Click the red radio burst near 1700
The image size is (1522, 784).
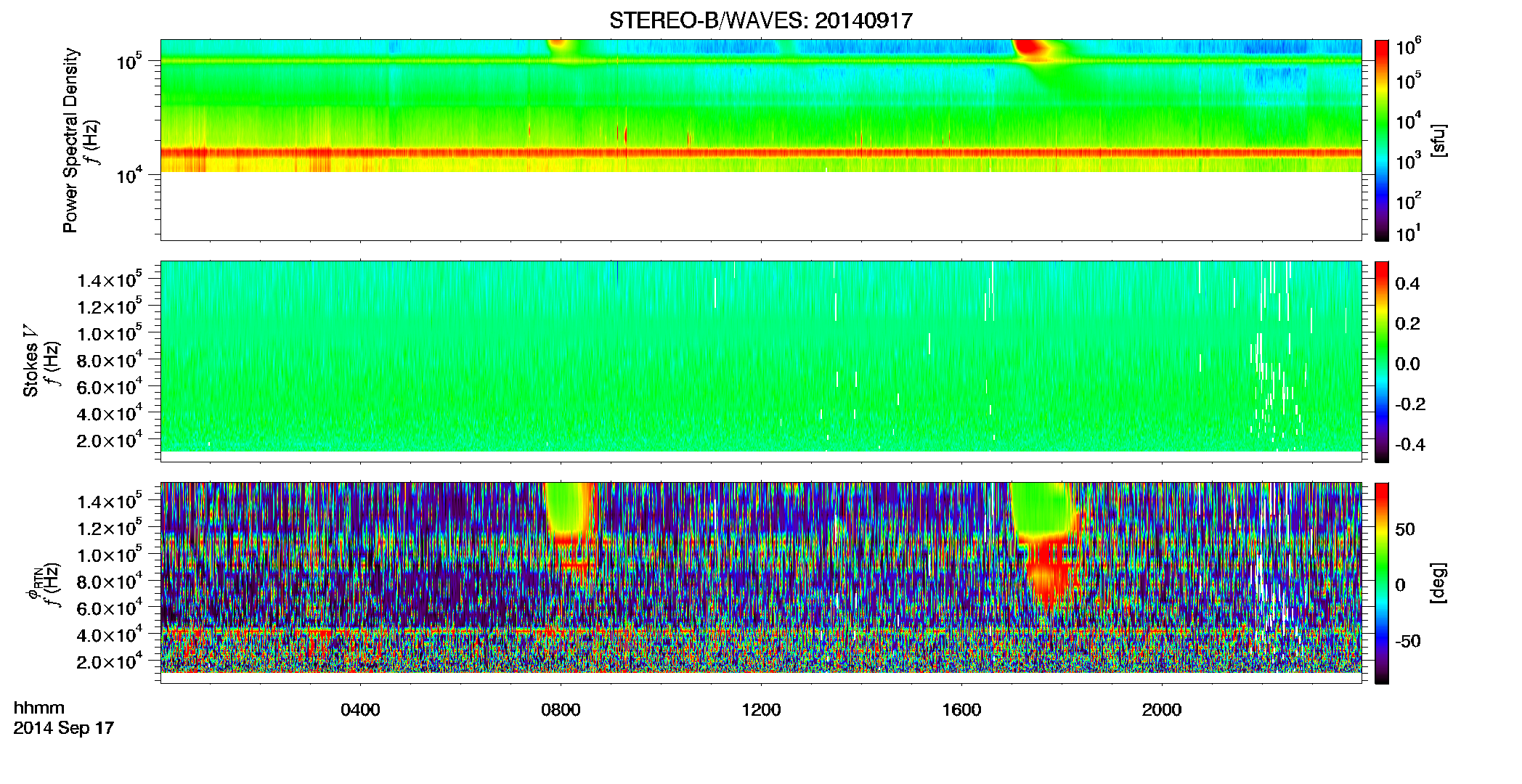tap(1033, 49)
